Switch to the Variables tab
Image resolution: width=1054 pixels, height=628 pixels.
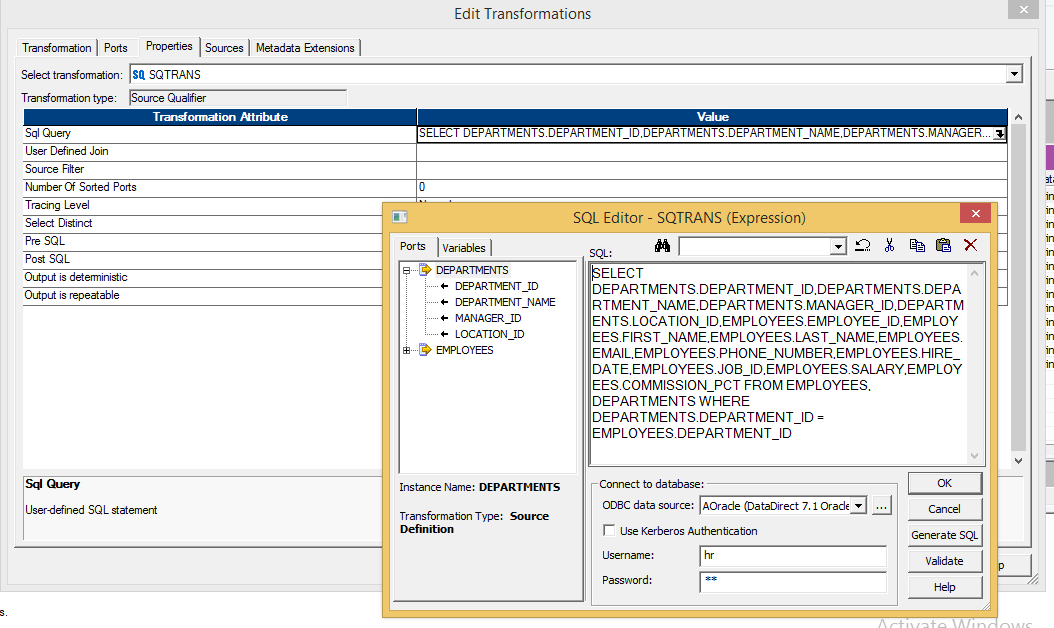pos(464,247)
